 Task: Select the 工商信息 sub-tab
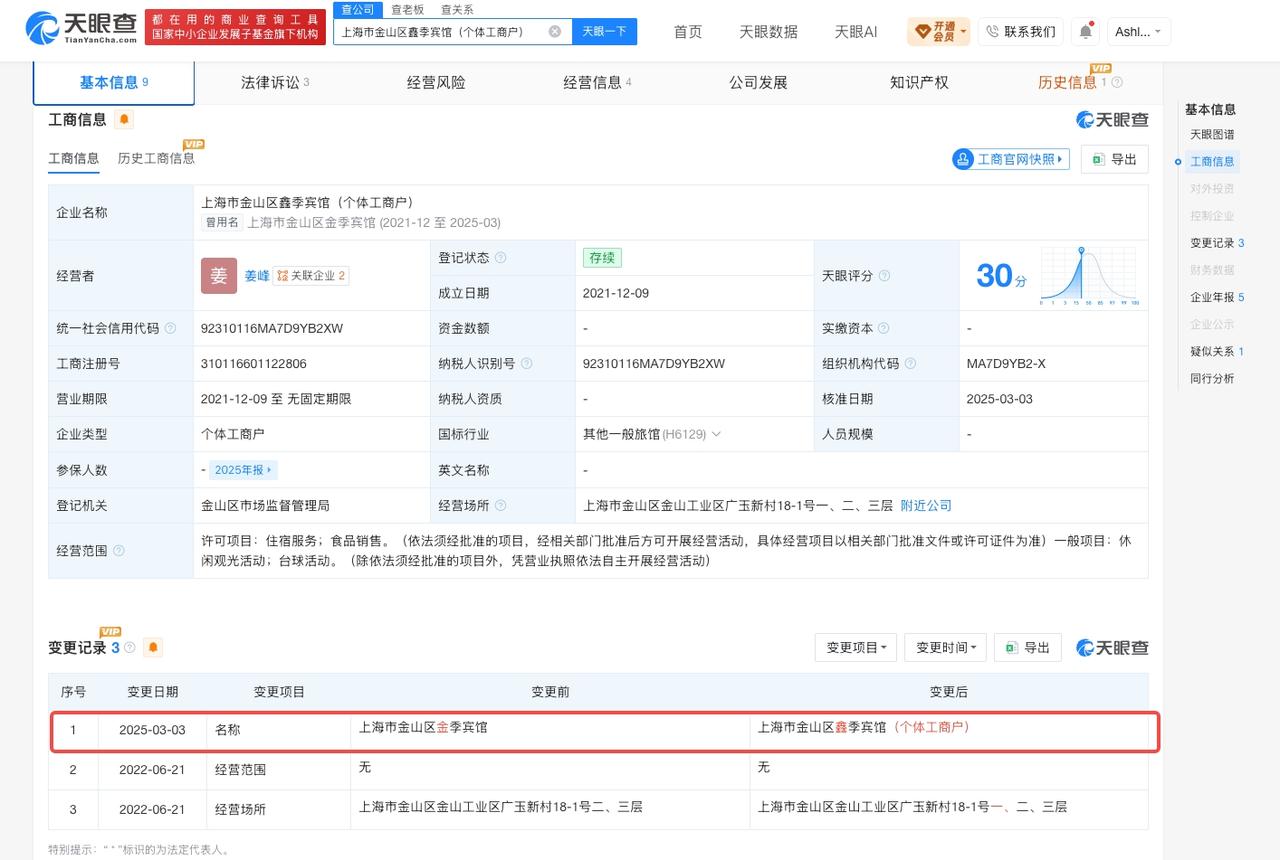(x=74, y=158)
